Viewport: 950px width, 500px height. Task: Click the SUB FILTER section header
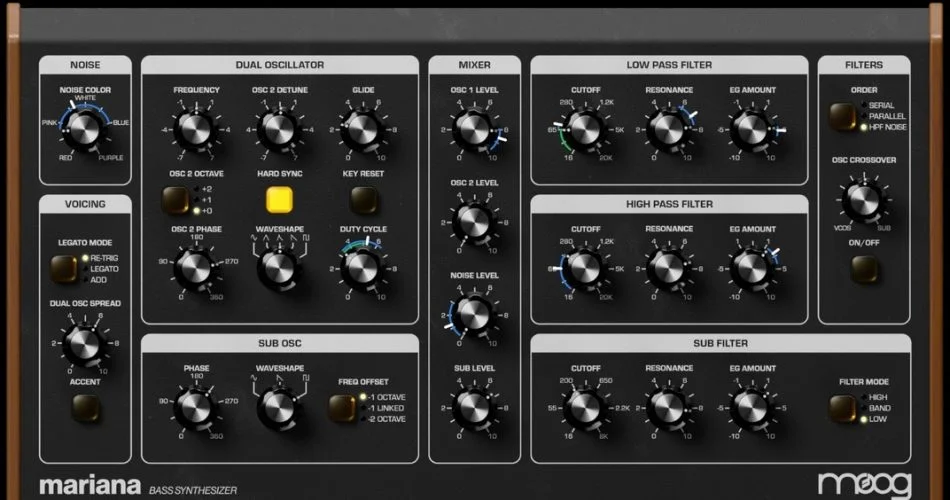click(x=720, y=344)
